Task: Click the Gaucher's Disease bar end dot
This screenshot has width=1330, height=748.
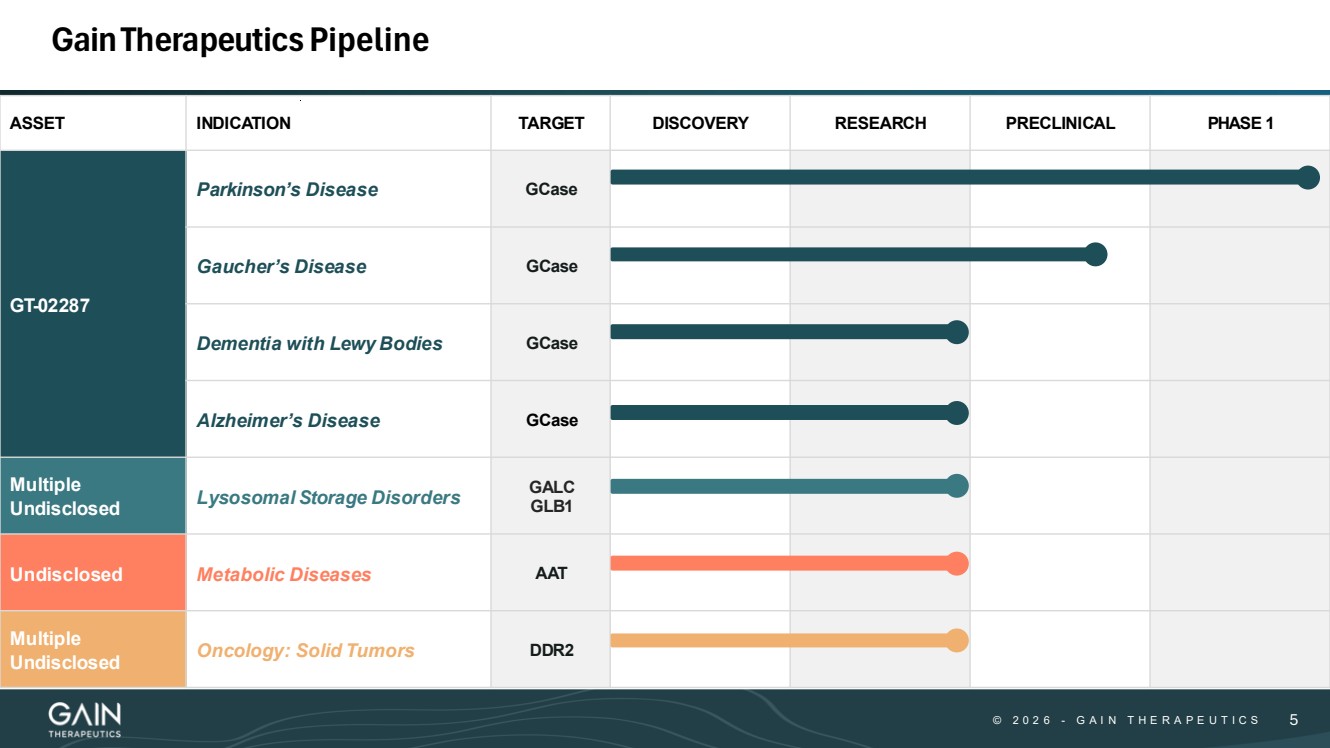Action: pyautogui.click(x=1096, y=255)
